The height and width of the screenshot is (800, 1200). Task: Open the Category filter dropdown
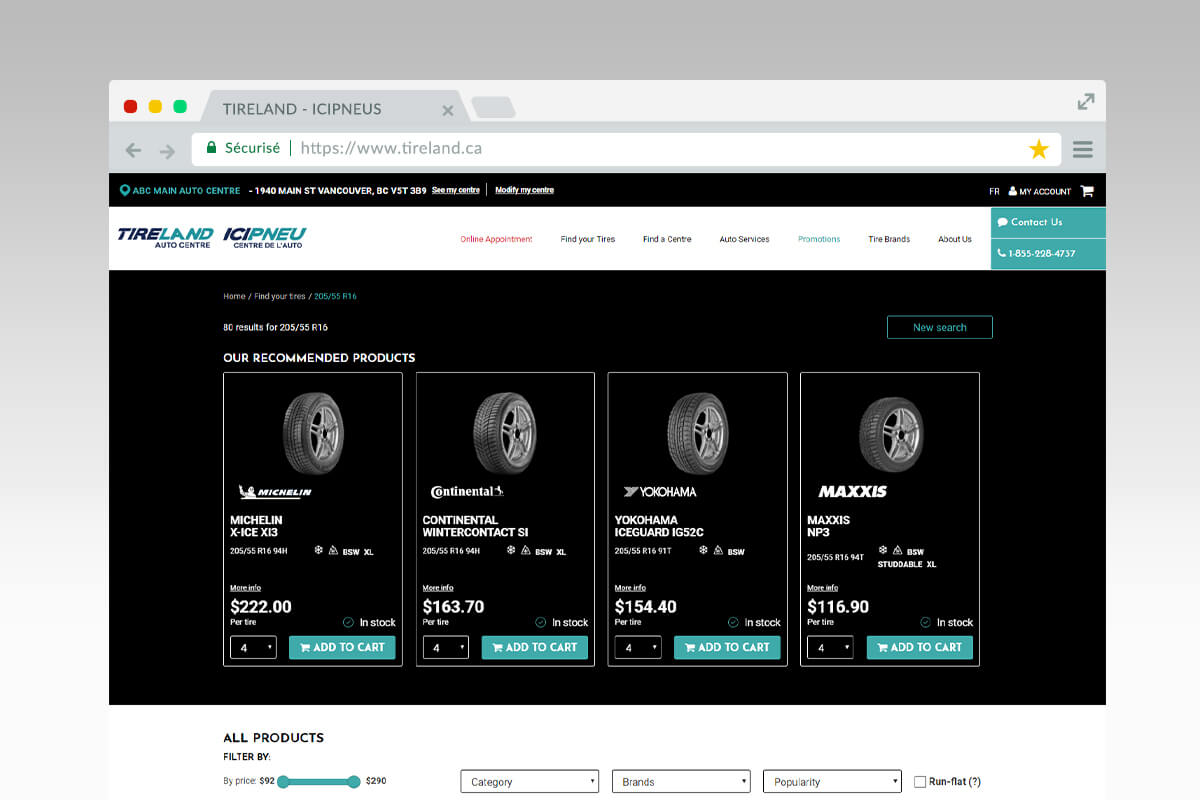(x=529, y=782)
